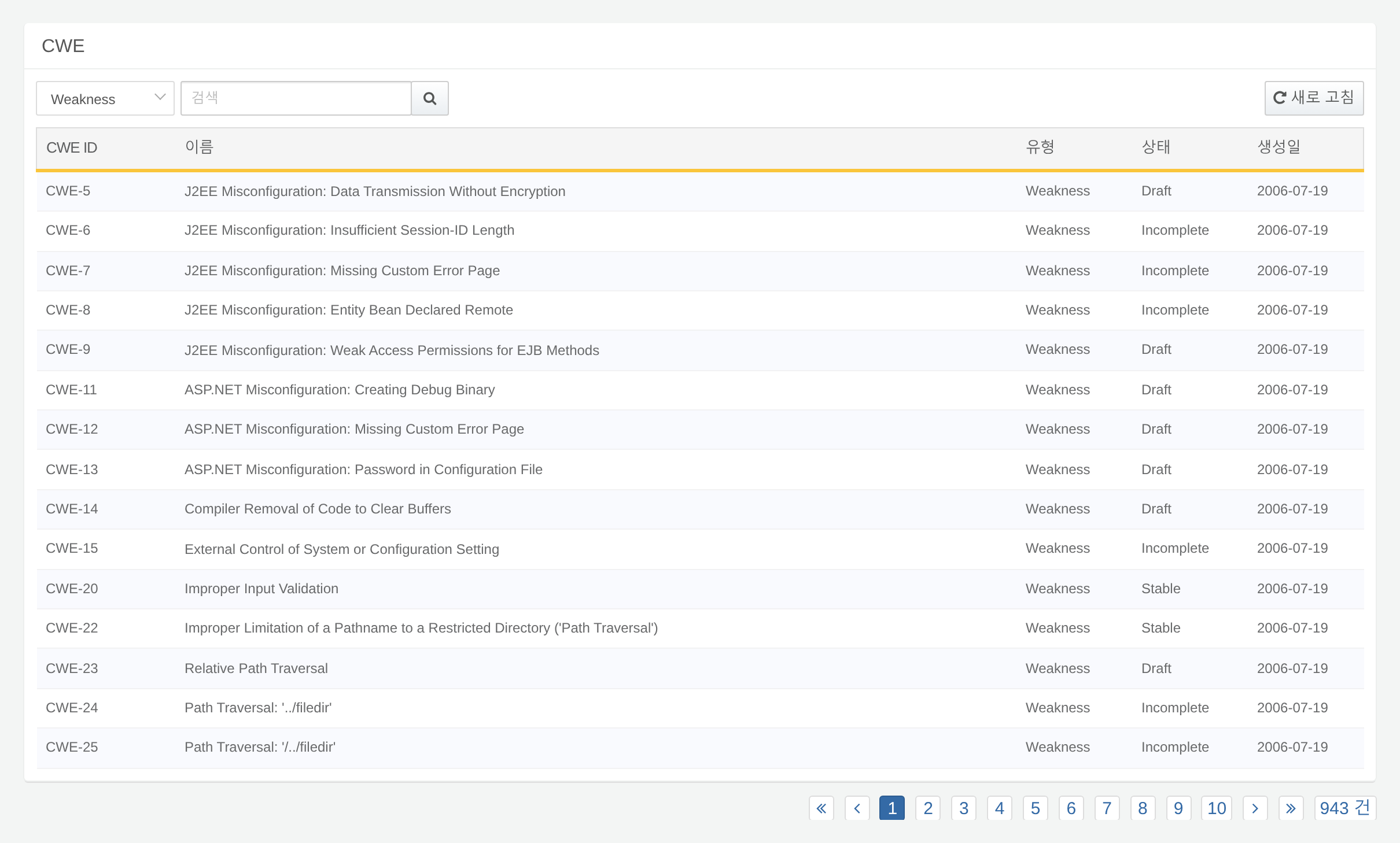Screen dimensions: 1400x843
Task: Open page 5 of results
Action: [x=1036, y=808]
